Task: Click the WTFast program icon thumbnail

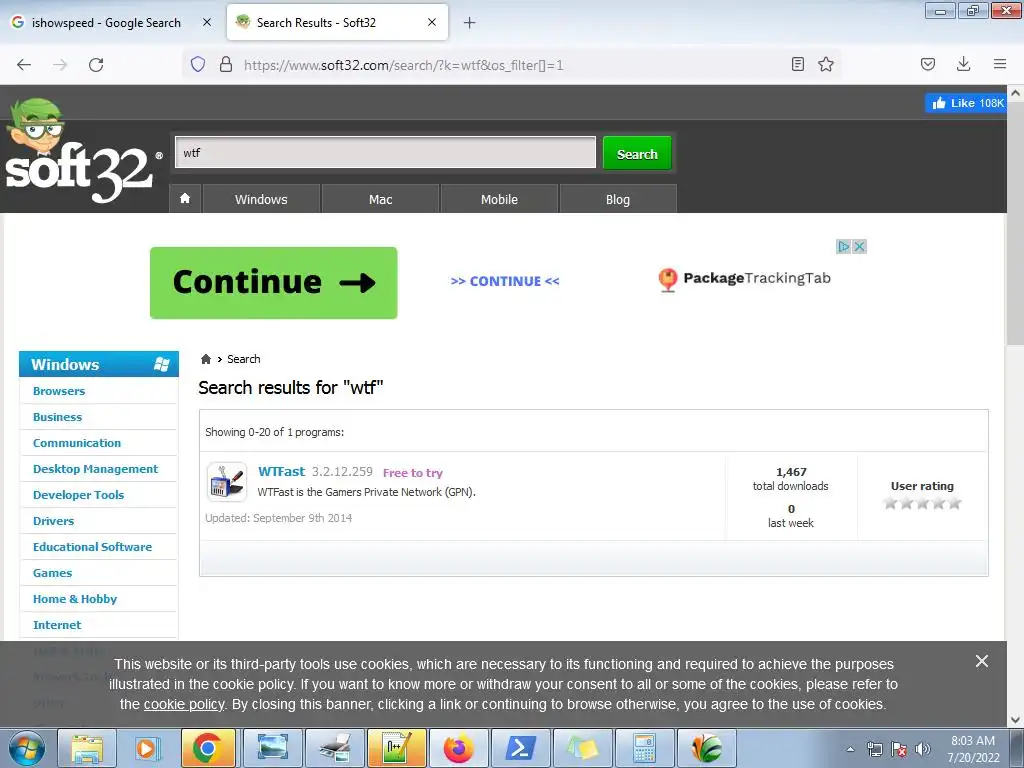Action: click(x=227, y=482)
